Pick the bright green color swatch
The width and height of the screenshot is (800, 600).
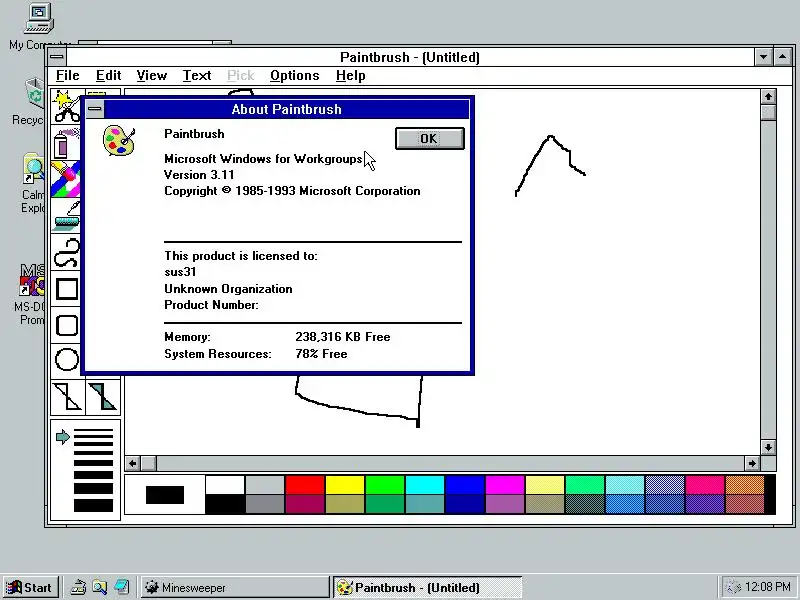point(385,485)
